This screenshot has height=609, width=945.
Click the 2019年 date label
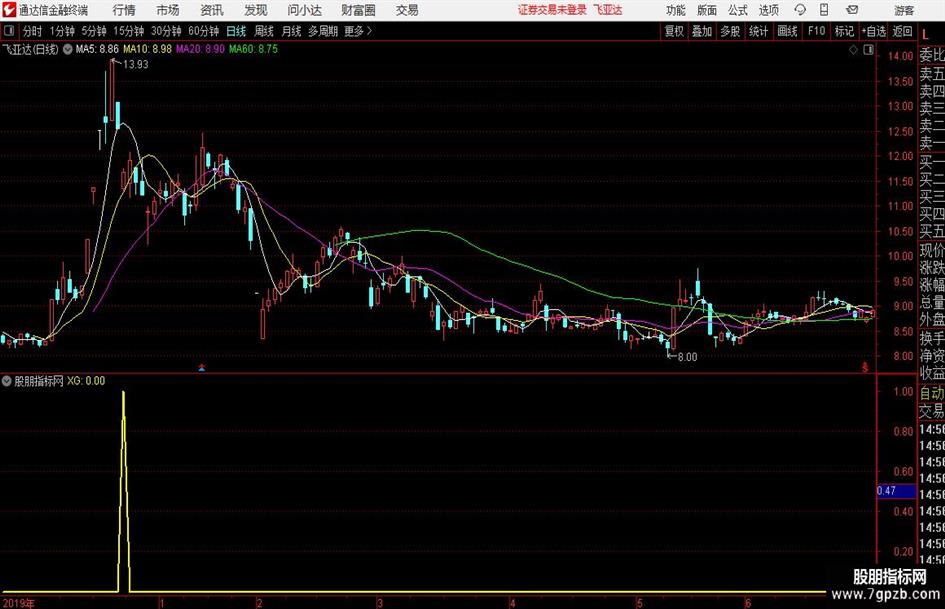click(18, 603)
